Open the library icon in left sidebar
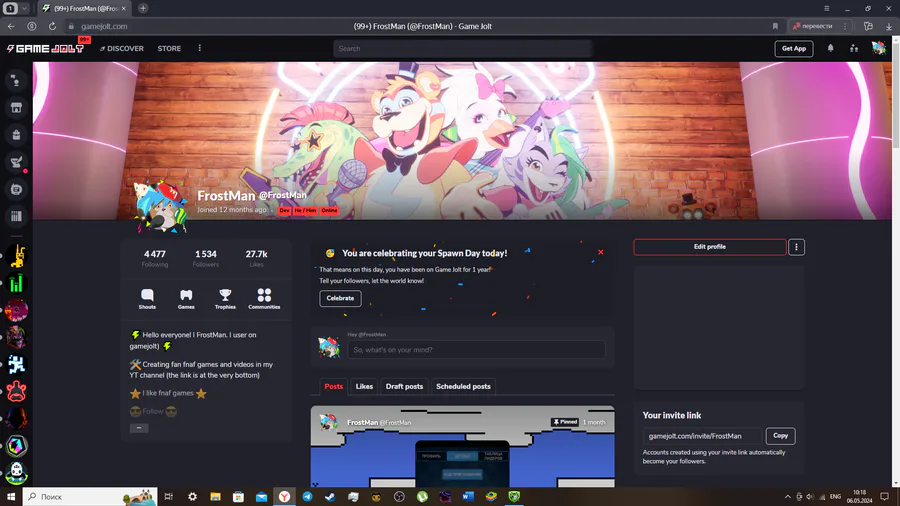900x506 pixels. click(16, 216)
